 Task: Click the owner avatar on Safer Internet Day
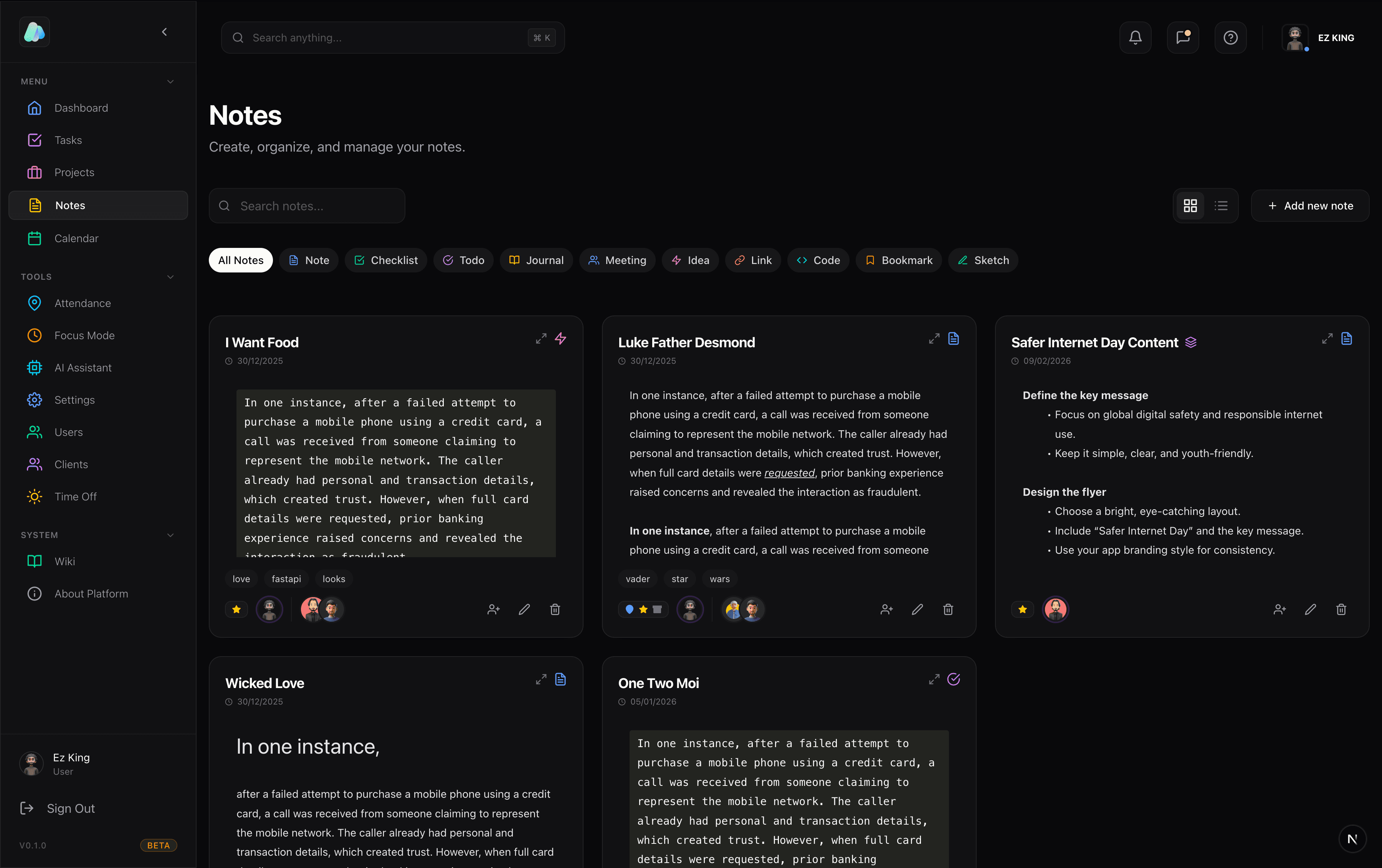click(1055, 610)
